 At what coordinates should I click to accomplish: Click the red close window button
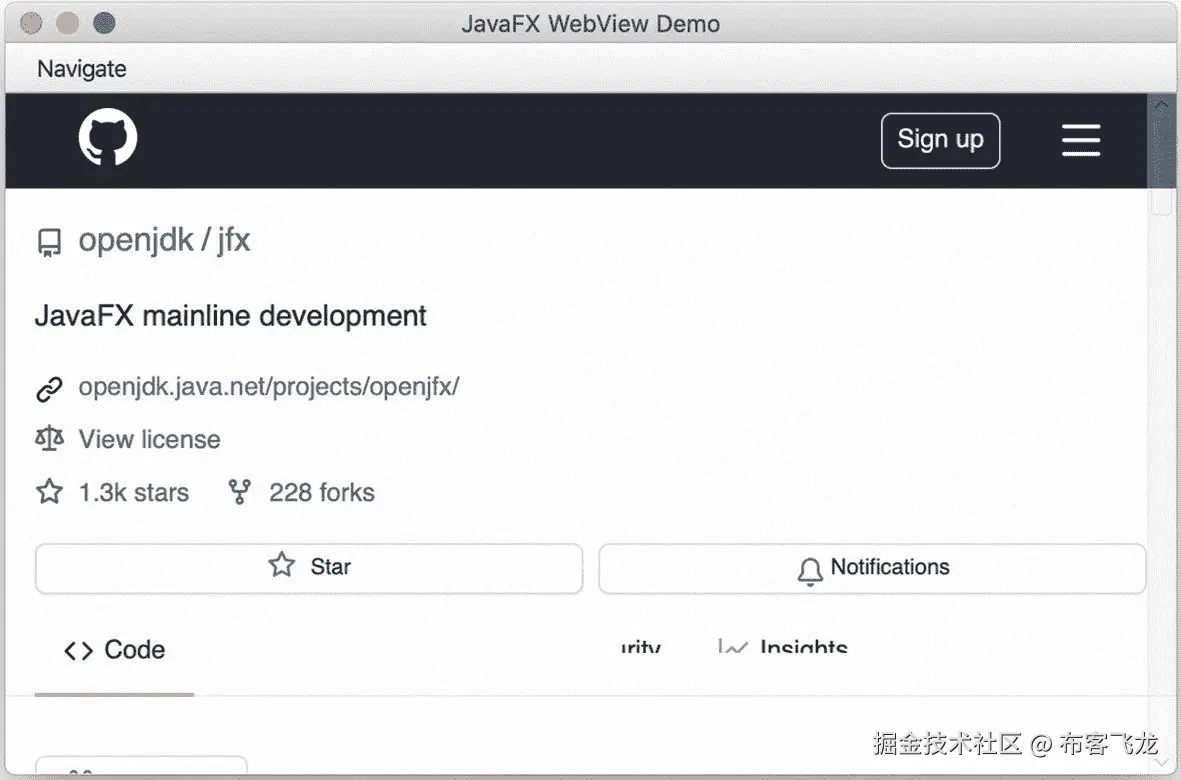pos(31,23)
